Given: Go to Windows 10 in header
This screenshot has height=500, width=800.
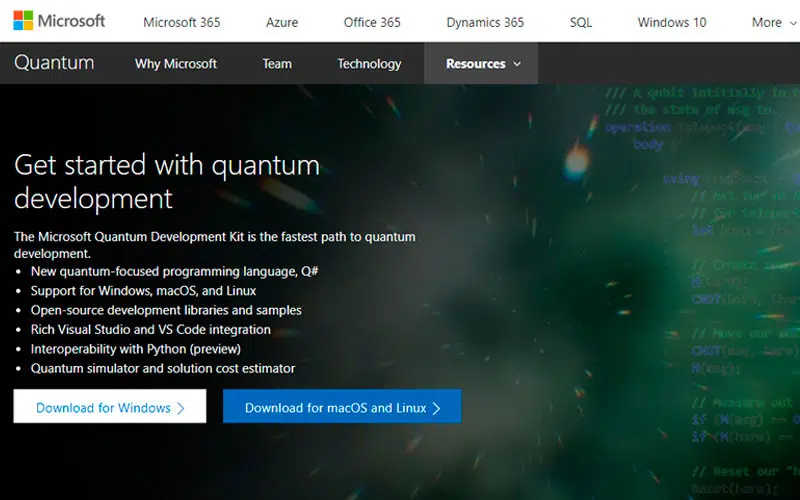Looking at the screenshot, I should [x=672, y=22].
